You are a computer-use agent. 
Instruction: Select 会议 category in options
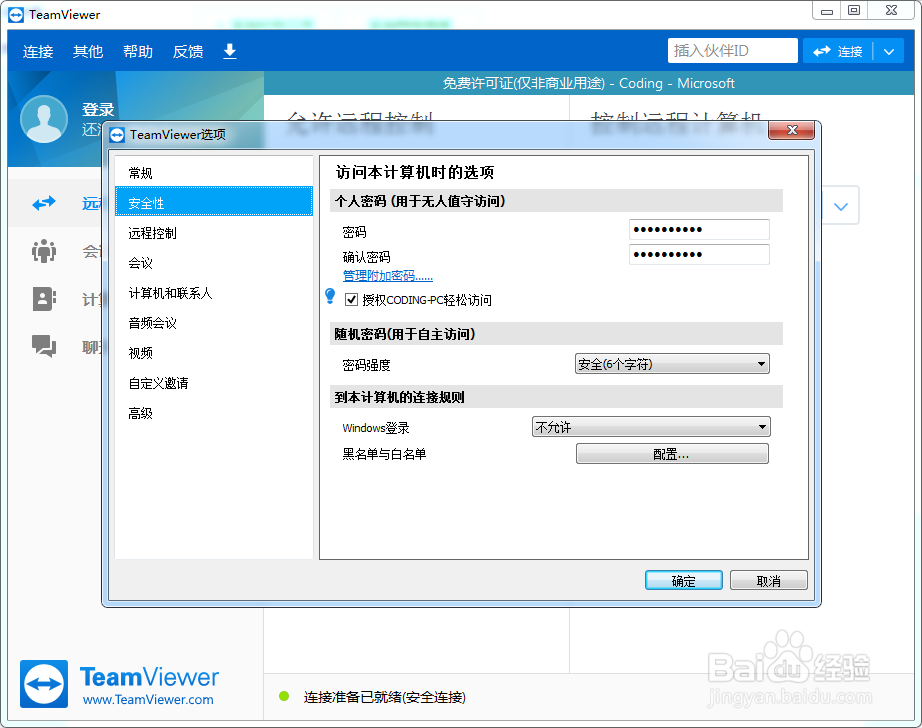214,263
